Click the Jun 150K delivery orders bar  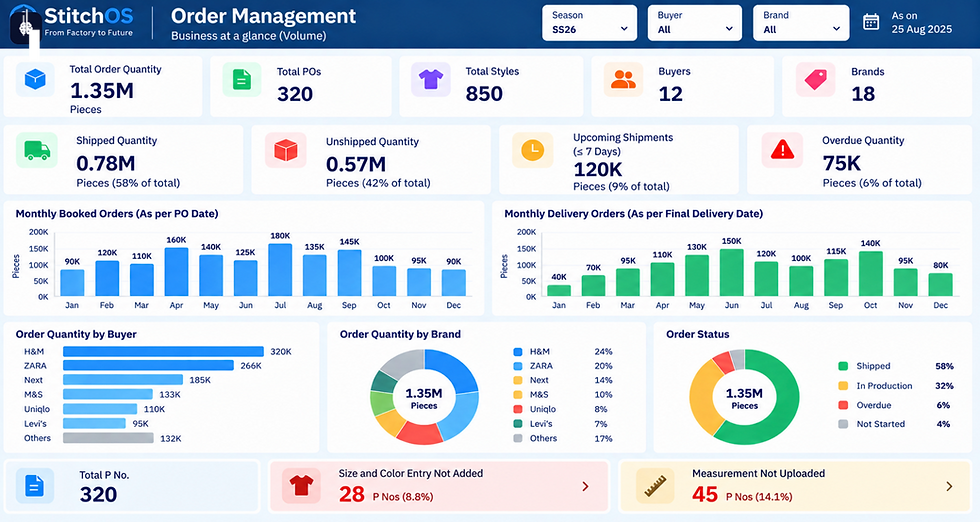point(732,273)
